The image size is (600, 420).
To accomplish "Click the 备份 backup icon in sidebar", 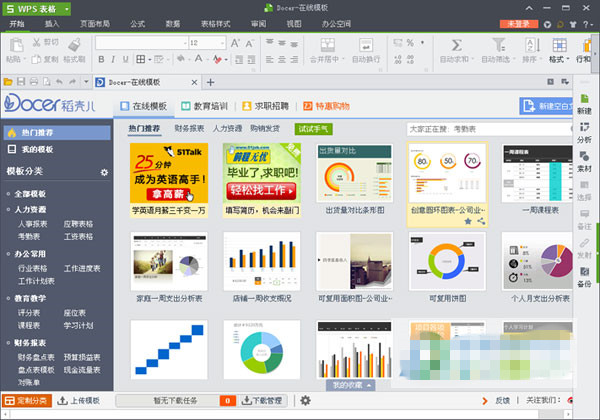I will (x=584, y=278).
